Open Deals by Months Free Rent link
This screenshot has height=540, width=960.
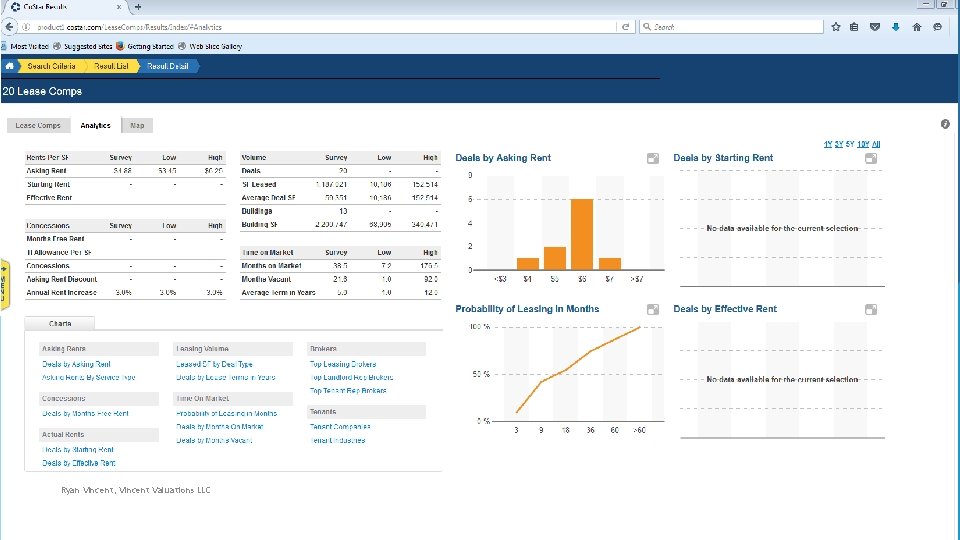[85, 414]
